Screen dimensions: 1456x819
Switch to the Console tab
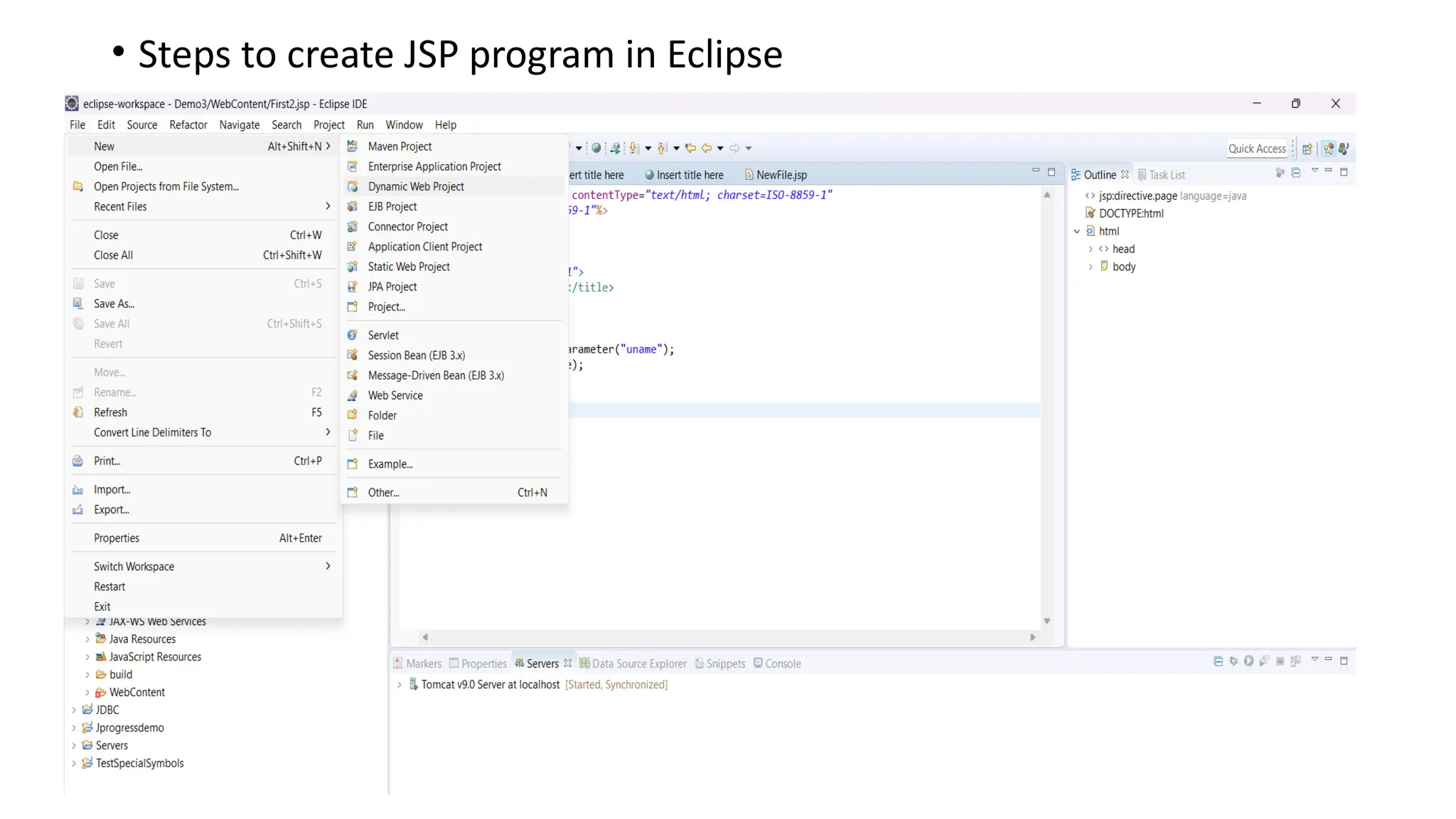tap(777, 663)
